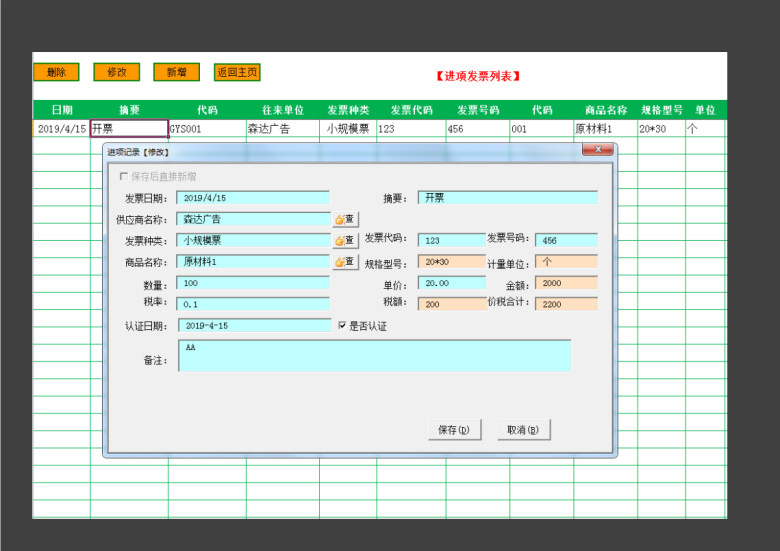
Task: Click the orange 删除 button
Action: [56, 72]
